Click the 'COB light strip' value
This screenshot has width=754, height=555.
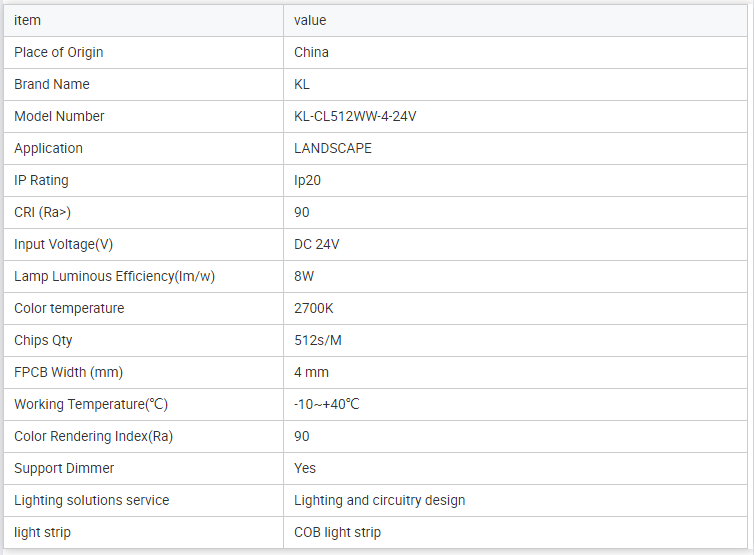click(337, 532)
